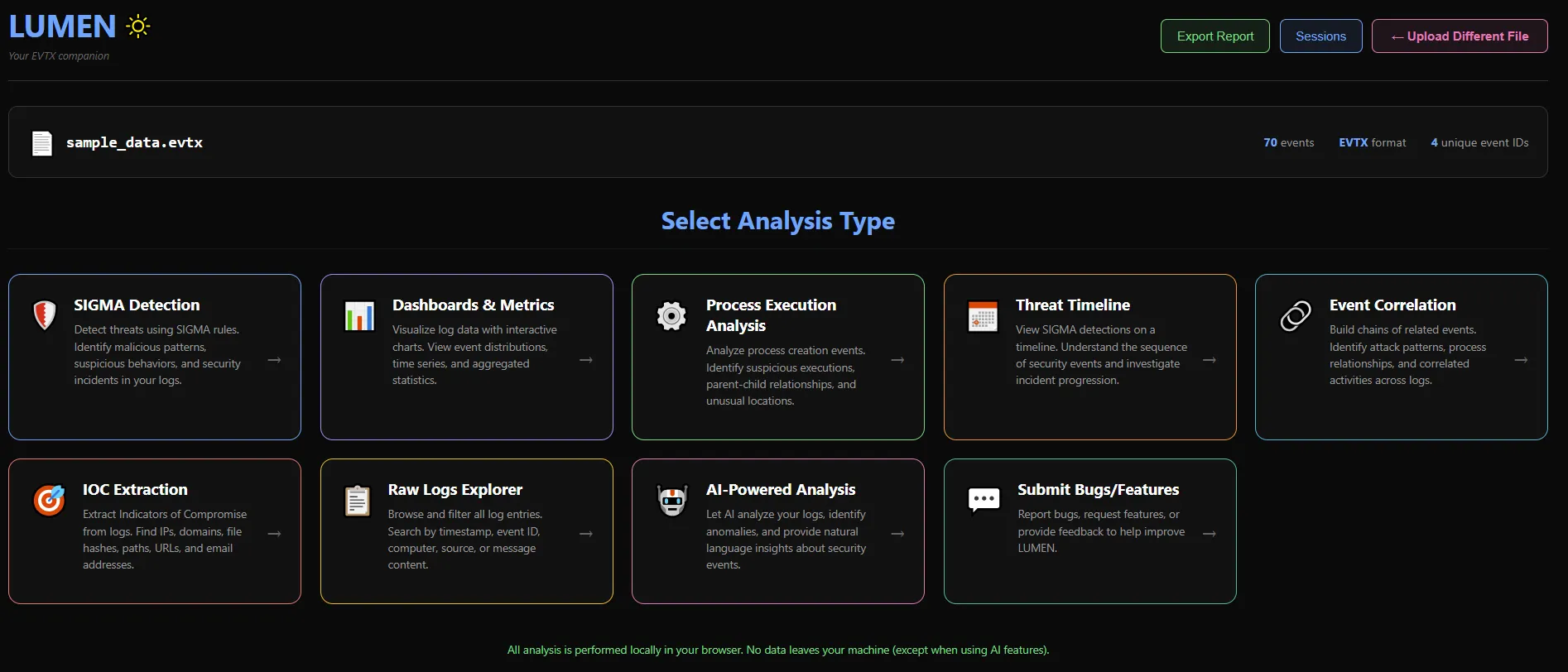Click Upload Different File button

(x=1460, y=36)
